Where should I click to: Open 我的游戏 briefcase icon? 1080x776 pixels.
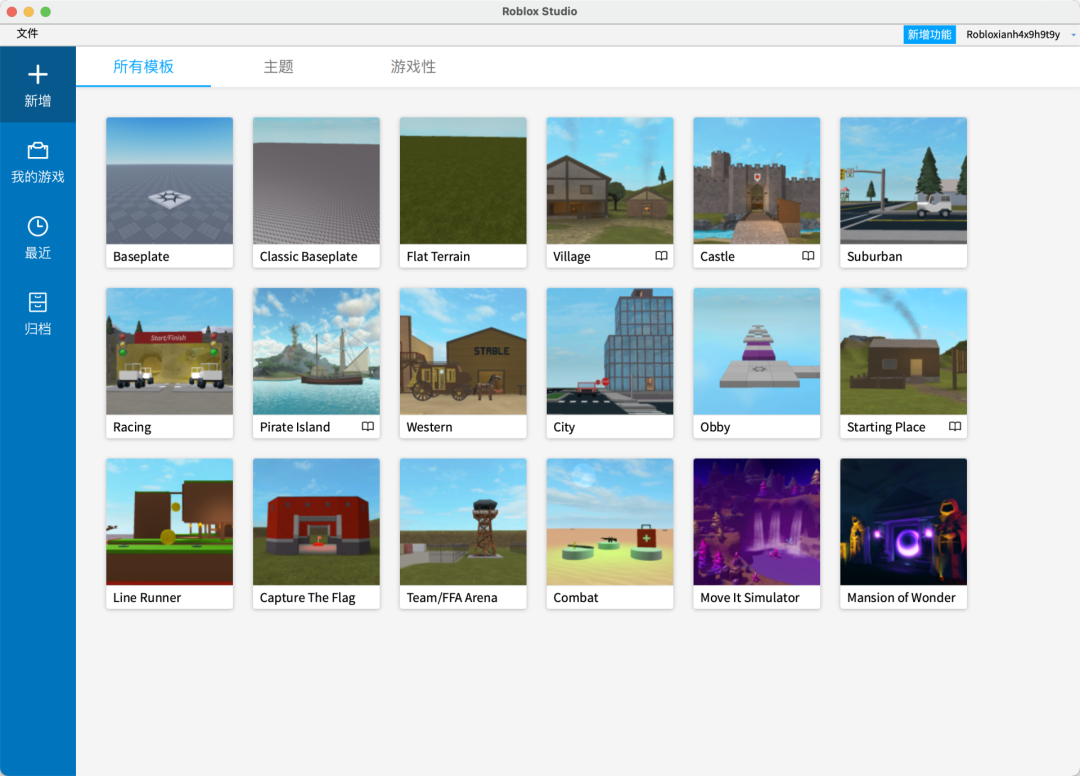point(38,150)
